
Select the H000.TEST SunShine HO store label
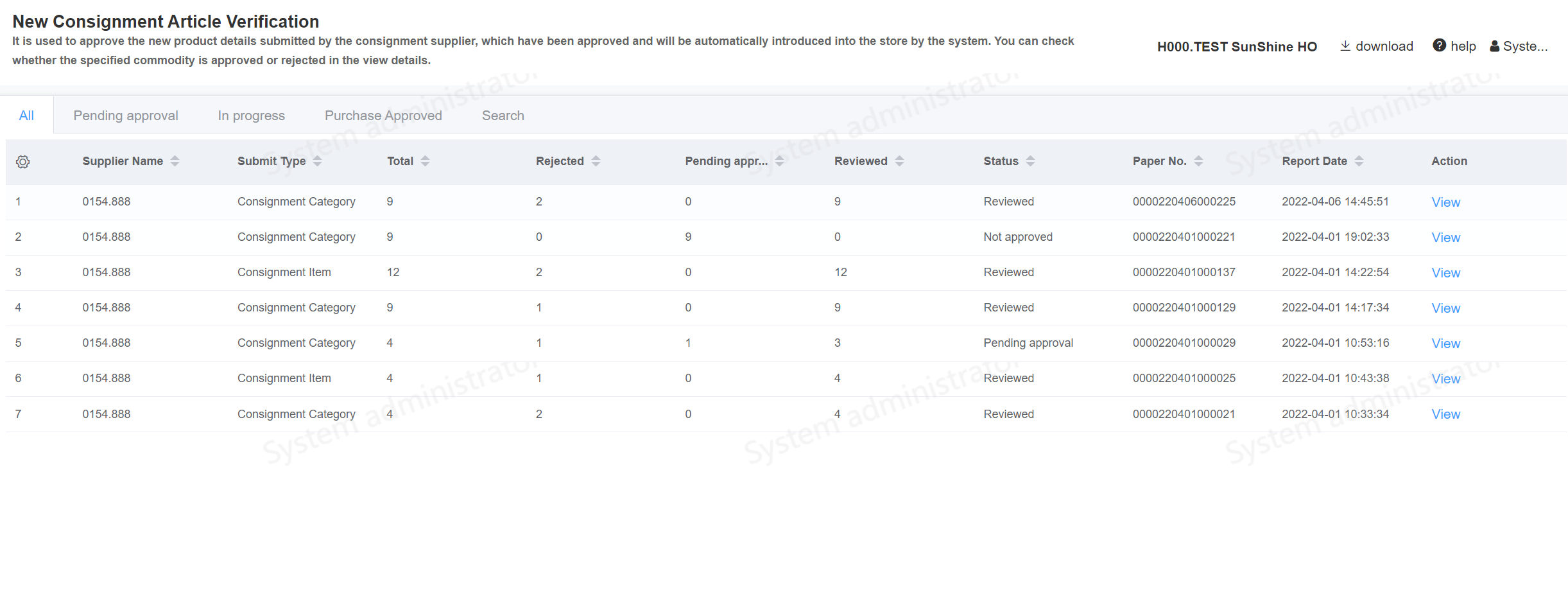click(x=1237, y=47)
